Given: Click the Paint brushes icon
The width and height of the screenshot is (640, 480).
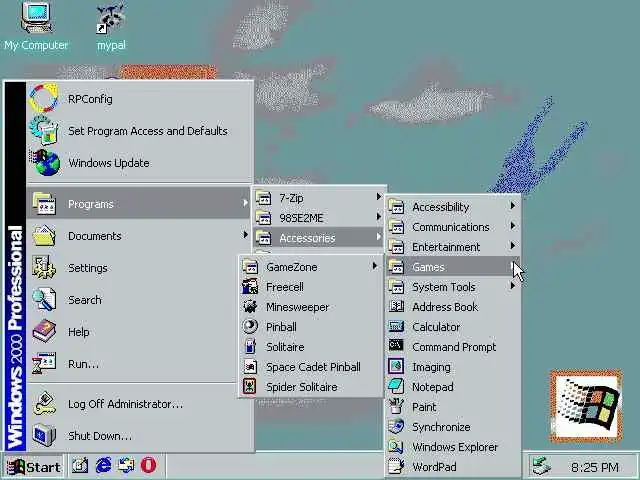Looking at the screenshot, I should (x=396, y=407).
